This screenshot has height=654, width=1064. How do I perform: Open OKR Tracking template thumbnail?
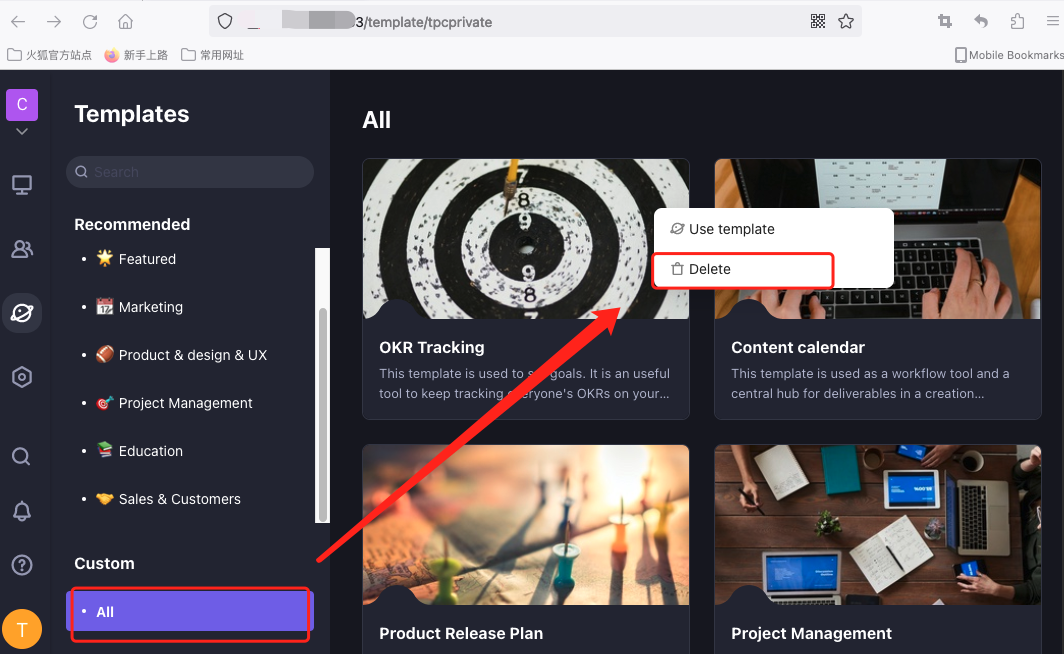[526, 239]
